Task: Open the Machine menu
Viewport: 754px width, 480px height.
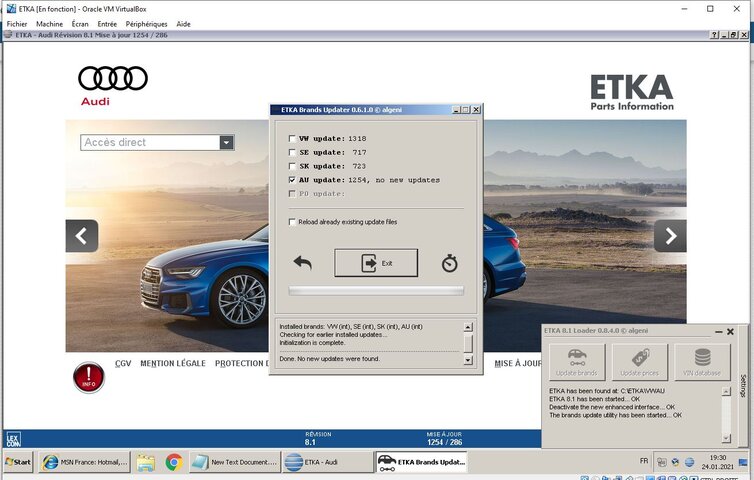Action: pyautogui.click(x=50, y=24)
